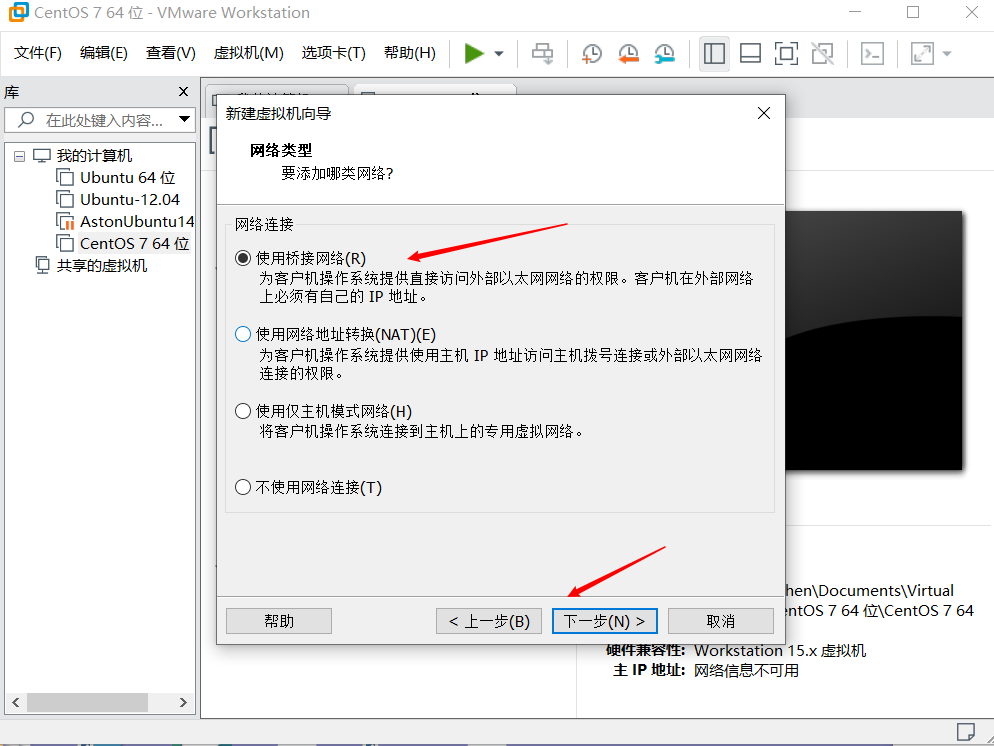This screenshot has height=746, width=994.
Task: Click the CentOS VM black screen preview
Action: pos(874,340)
